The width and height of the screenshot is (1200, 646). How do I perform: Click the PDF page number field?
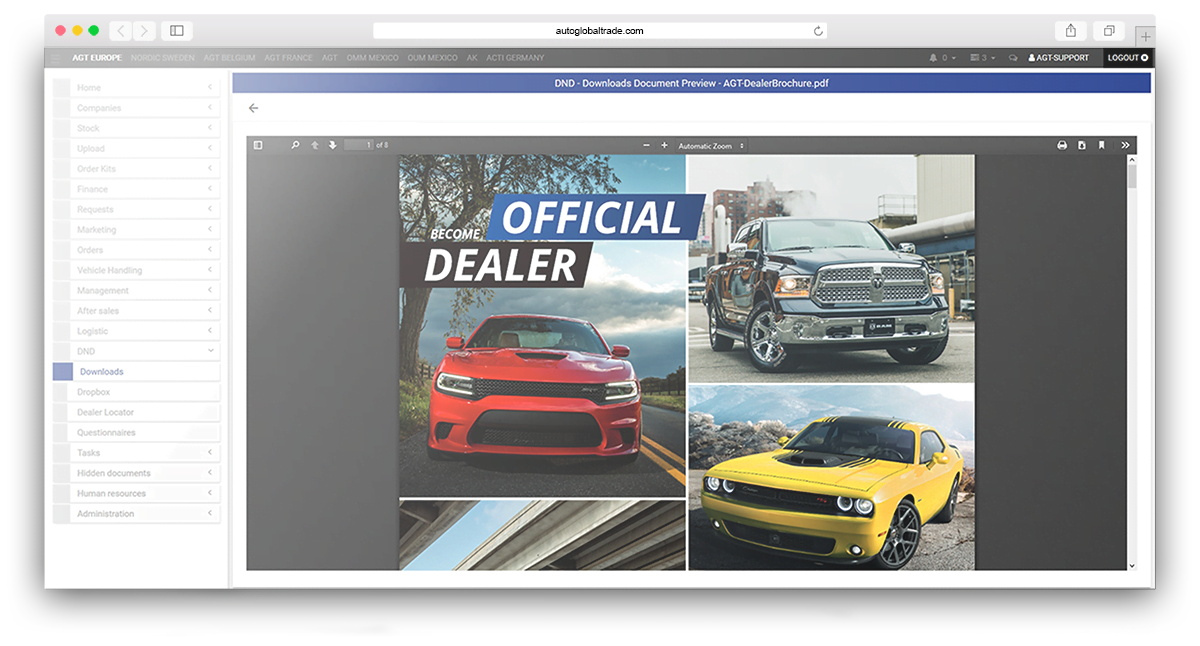click(x=359, y=145)
